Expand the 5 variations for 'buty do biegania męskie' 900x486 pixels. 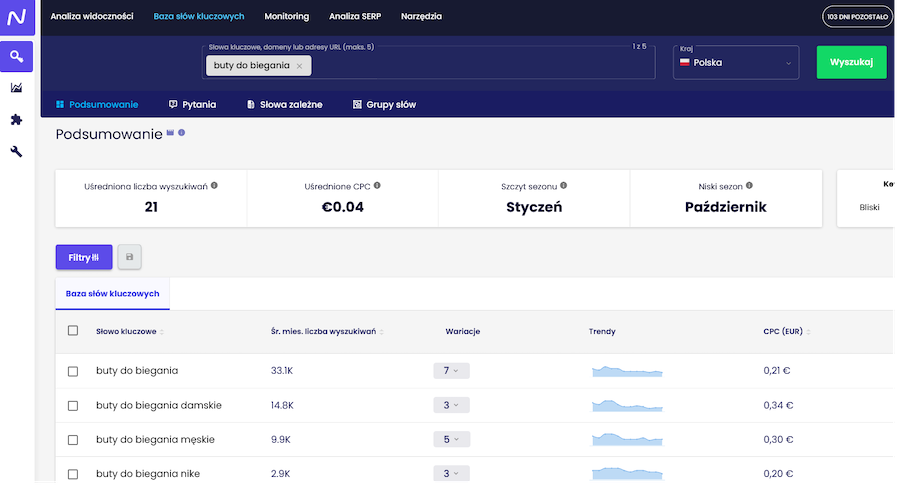[x=451, y=440]
